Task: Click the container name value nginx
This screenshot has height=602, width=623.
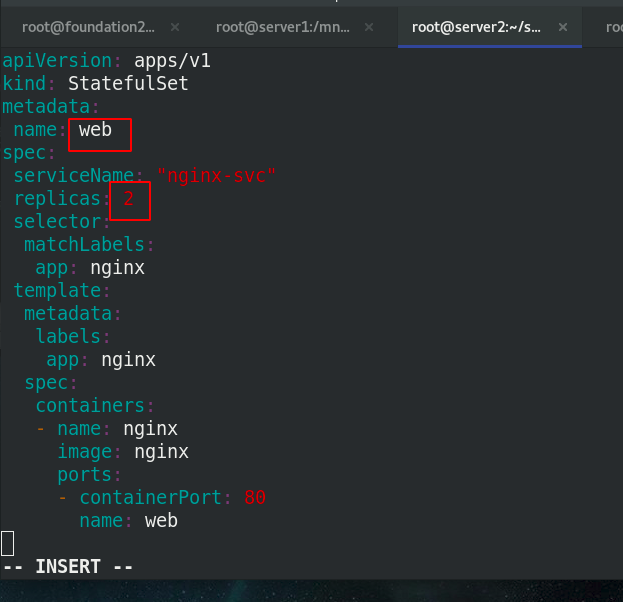Action: (150, 429)
